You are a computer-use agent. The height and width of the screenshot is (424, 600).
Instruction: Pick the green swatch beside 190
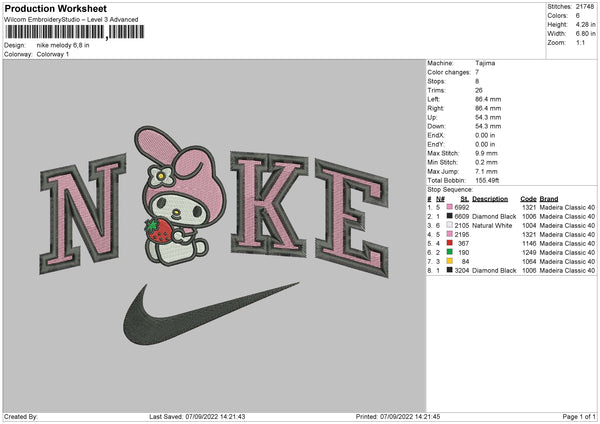(x=450, y=252)
